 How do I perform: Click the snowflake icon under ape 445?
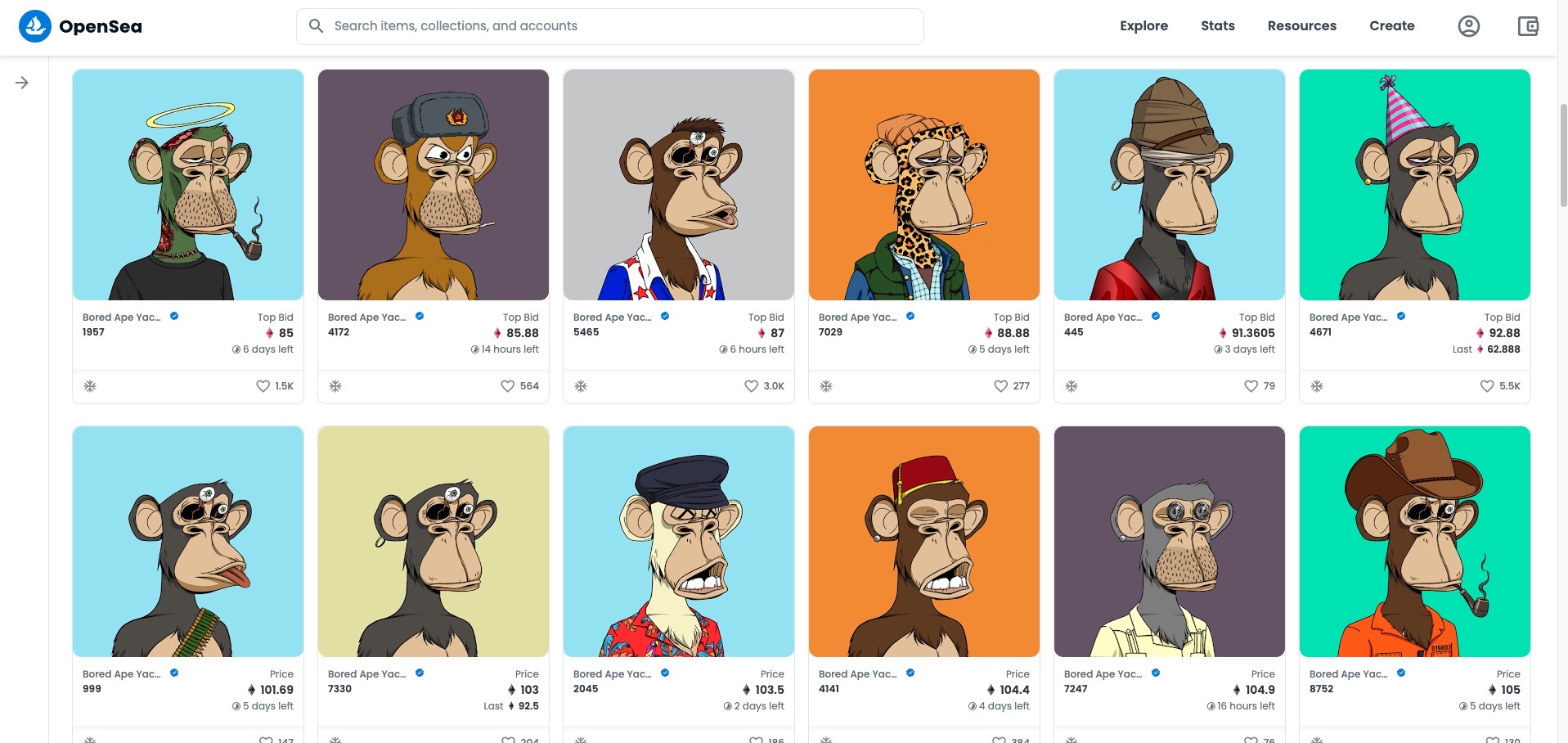click(x=1072, y=386)
